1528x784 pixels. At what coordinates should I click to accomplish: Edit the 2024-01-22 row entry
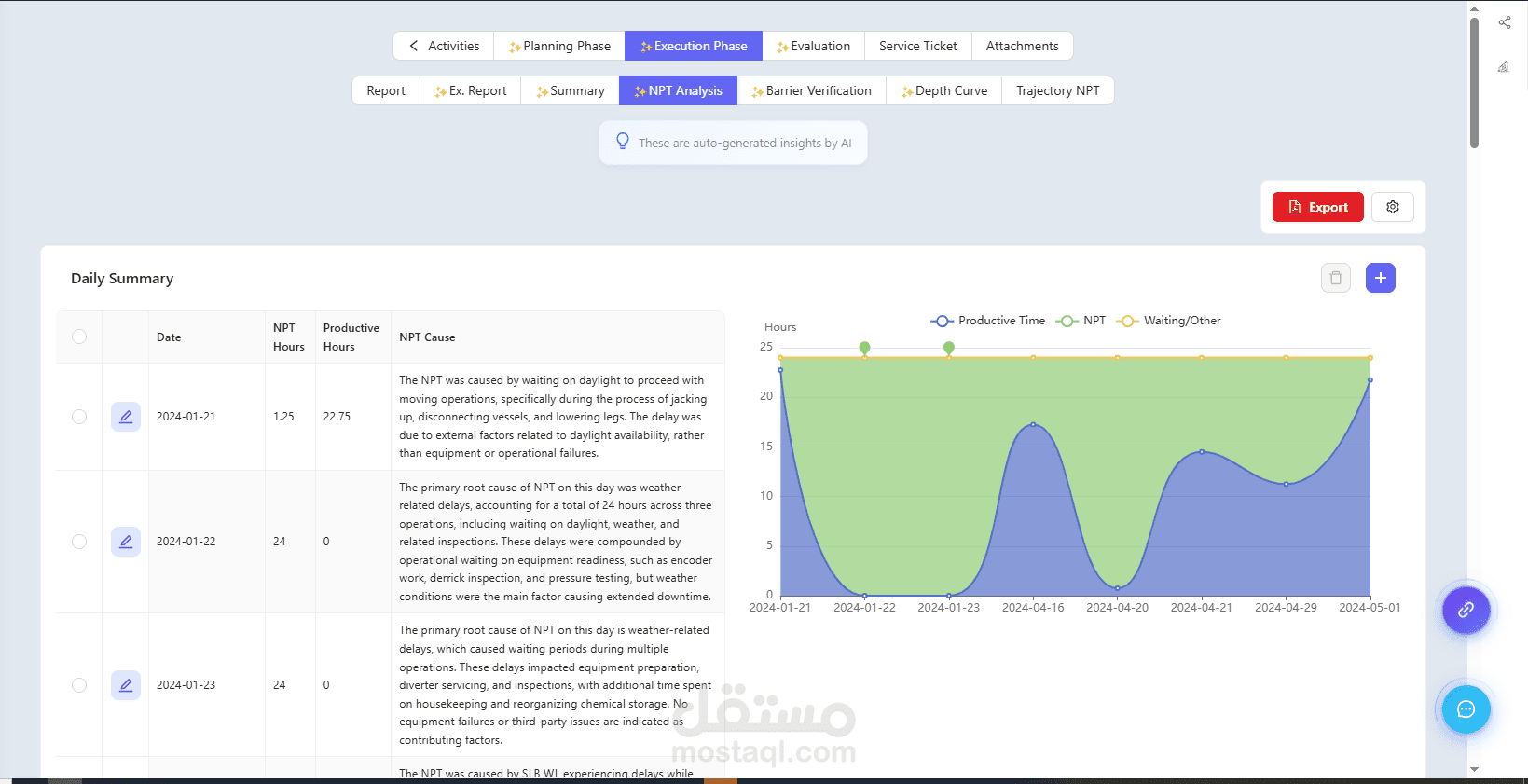pyautogui.click(x=126, y=542)
